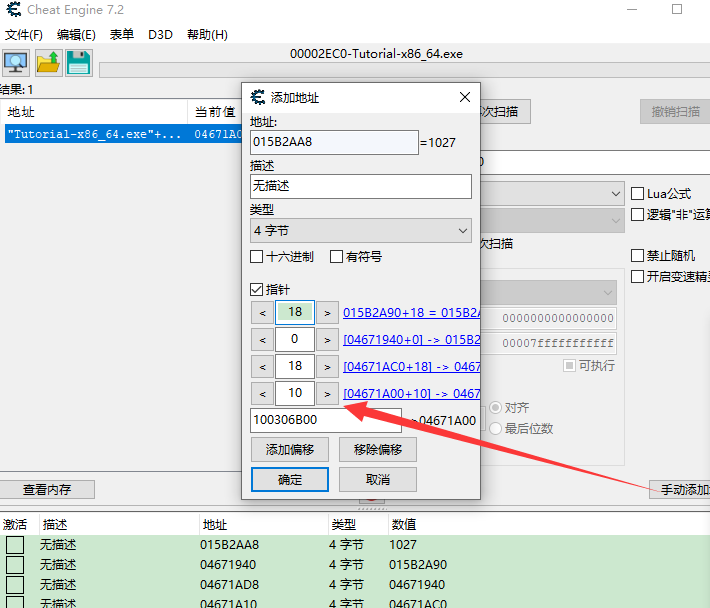Screen dimensions: 710x608
Task: Click the 手动添加 button
Action: (680, 489)
